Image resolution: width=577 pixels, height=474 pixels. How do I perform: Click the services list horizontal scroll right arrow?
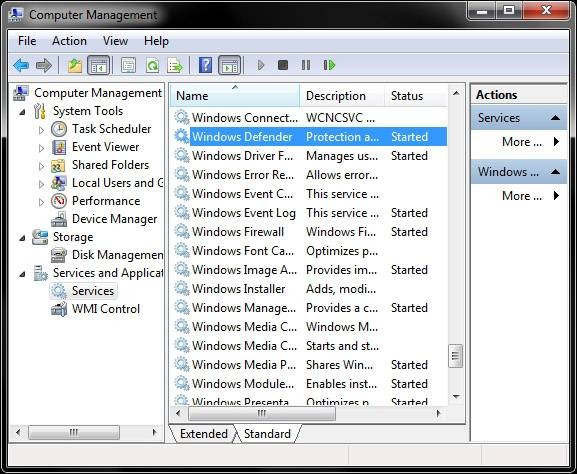pos(438,413)
